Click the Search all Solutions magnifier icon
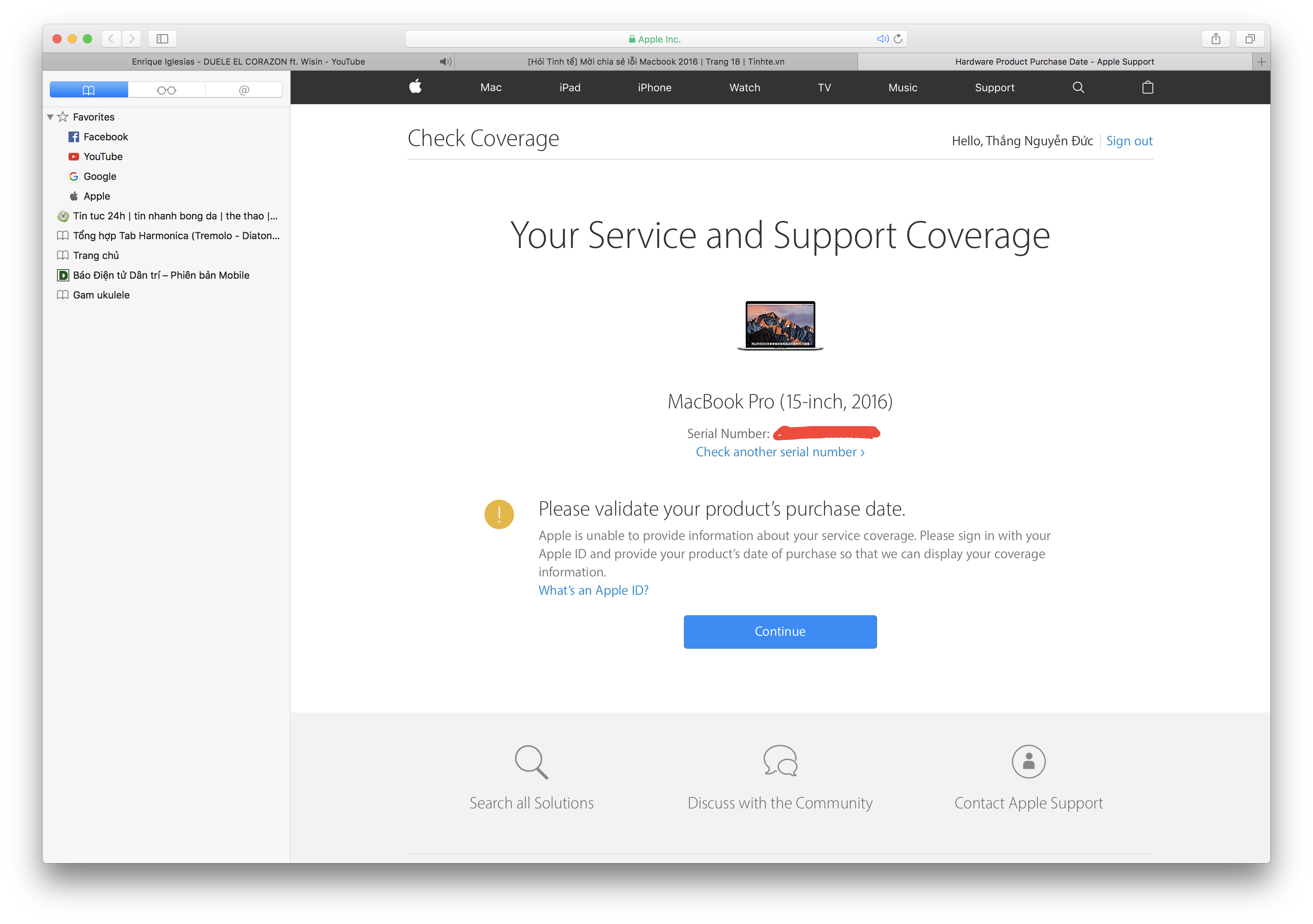Screen dimensions: 1313x924 tap(531, 762)
